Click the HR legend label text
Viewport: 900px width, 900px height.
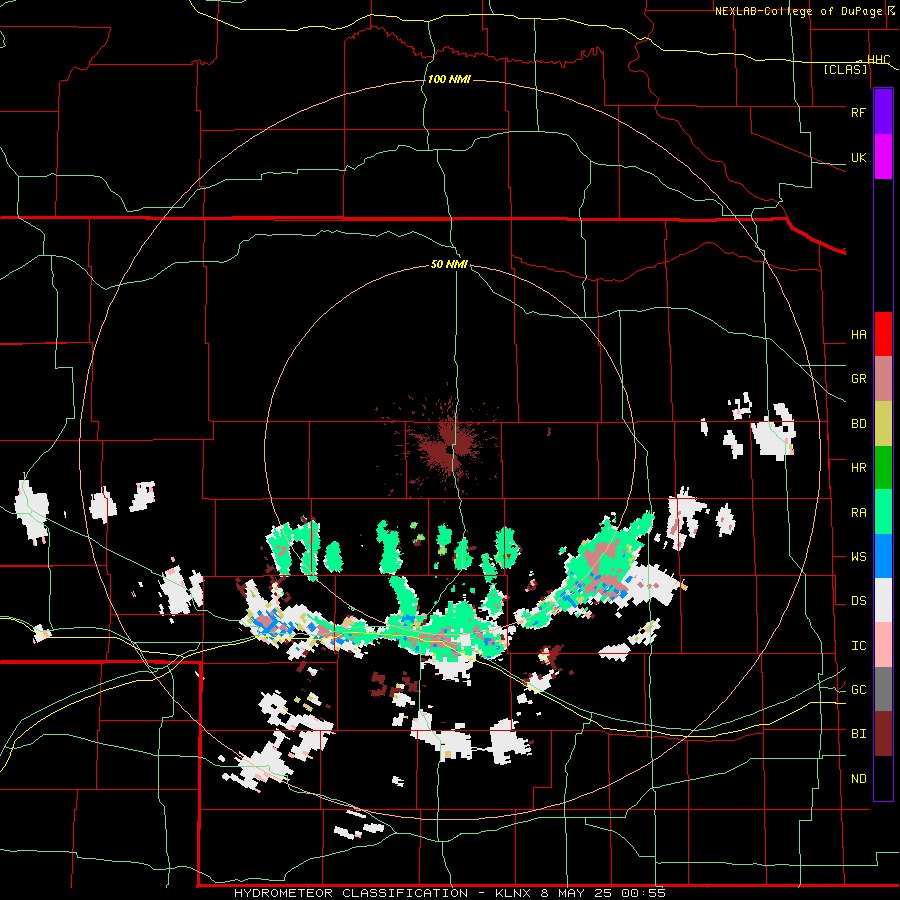tap(858, 468)
